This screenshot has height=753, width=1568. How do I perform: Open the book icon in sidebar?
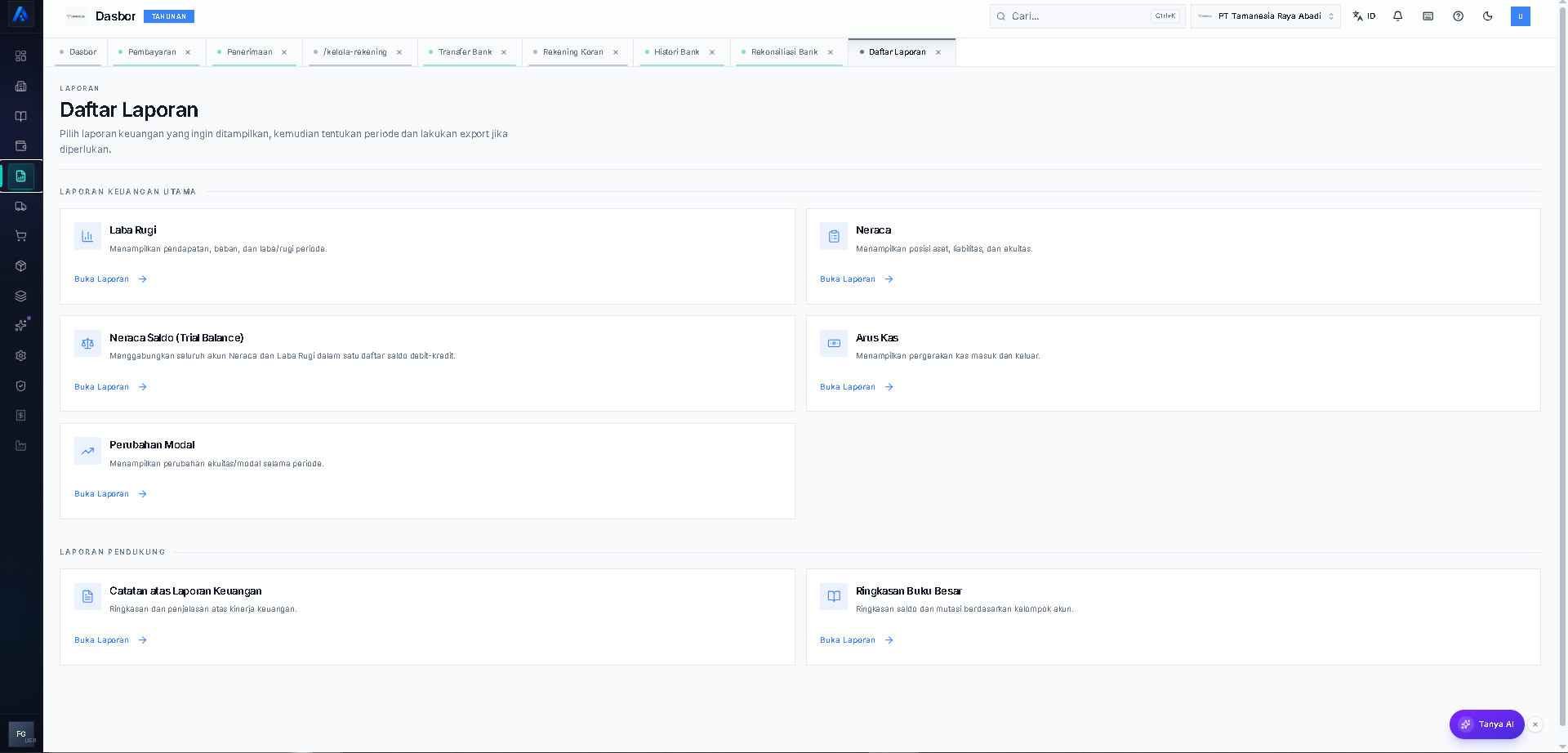[21, 116]
